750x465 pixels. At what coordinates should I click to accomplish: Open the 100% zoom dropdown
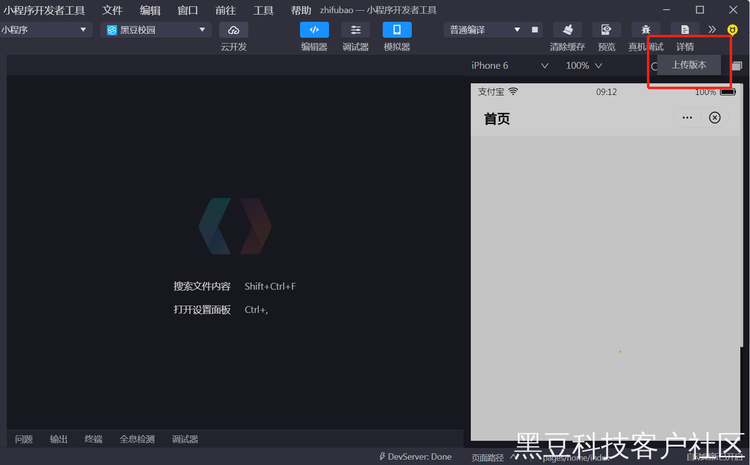click(584, 66)
